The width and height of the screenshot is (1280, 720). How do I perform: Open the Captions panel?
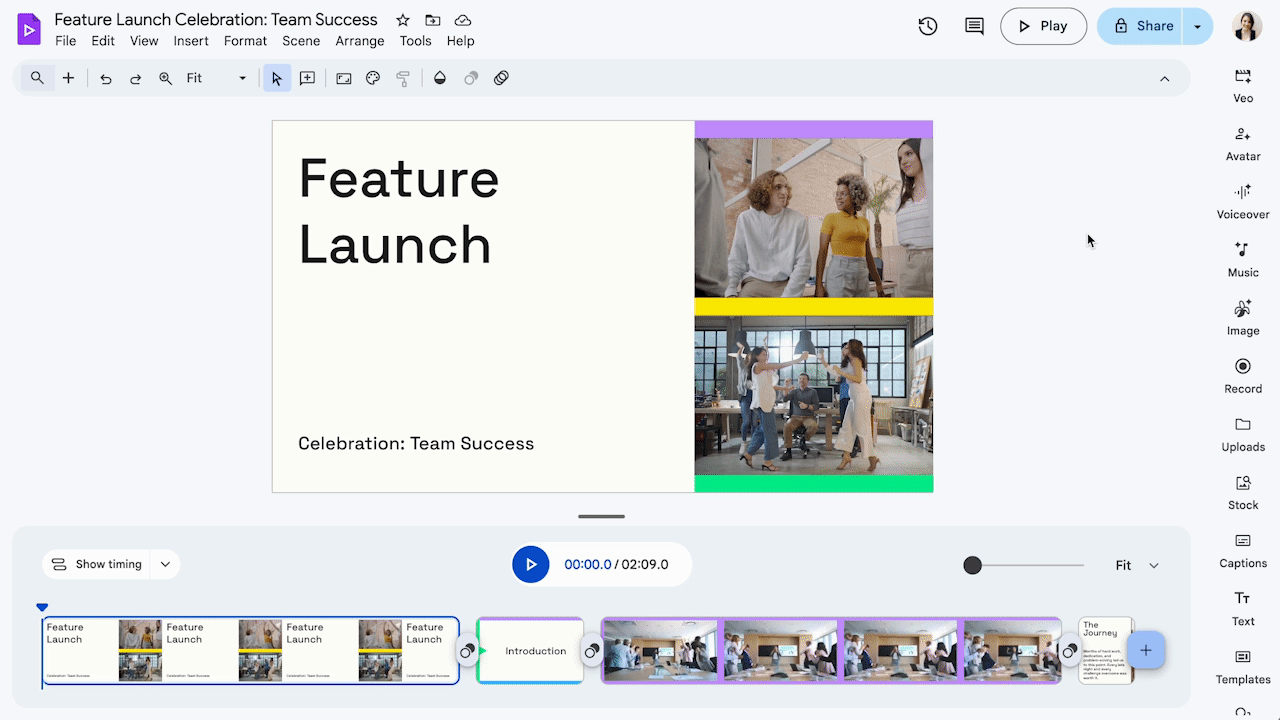click(x=1242, y=550)
